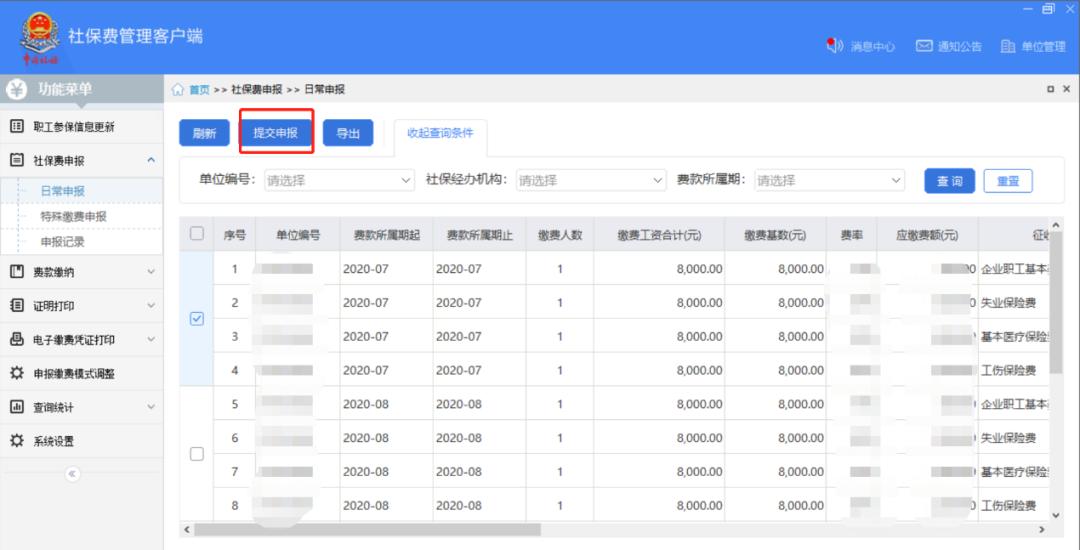
Task: Expand the 费款所属期 dropdown
Action: click(x=829, y=181)
